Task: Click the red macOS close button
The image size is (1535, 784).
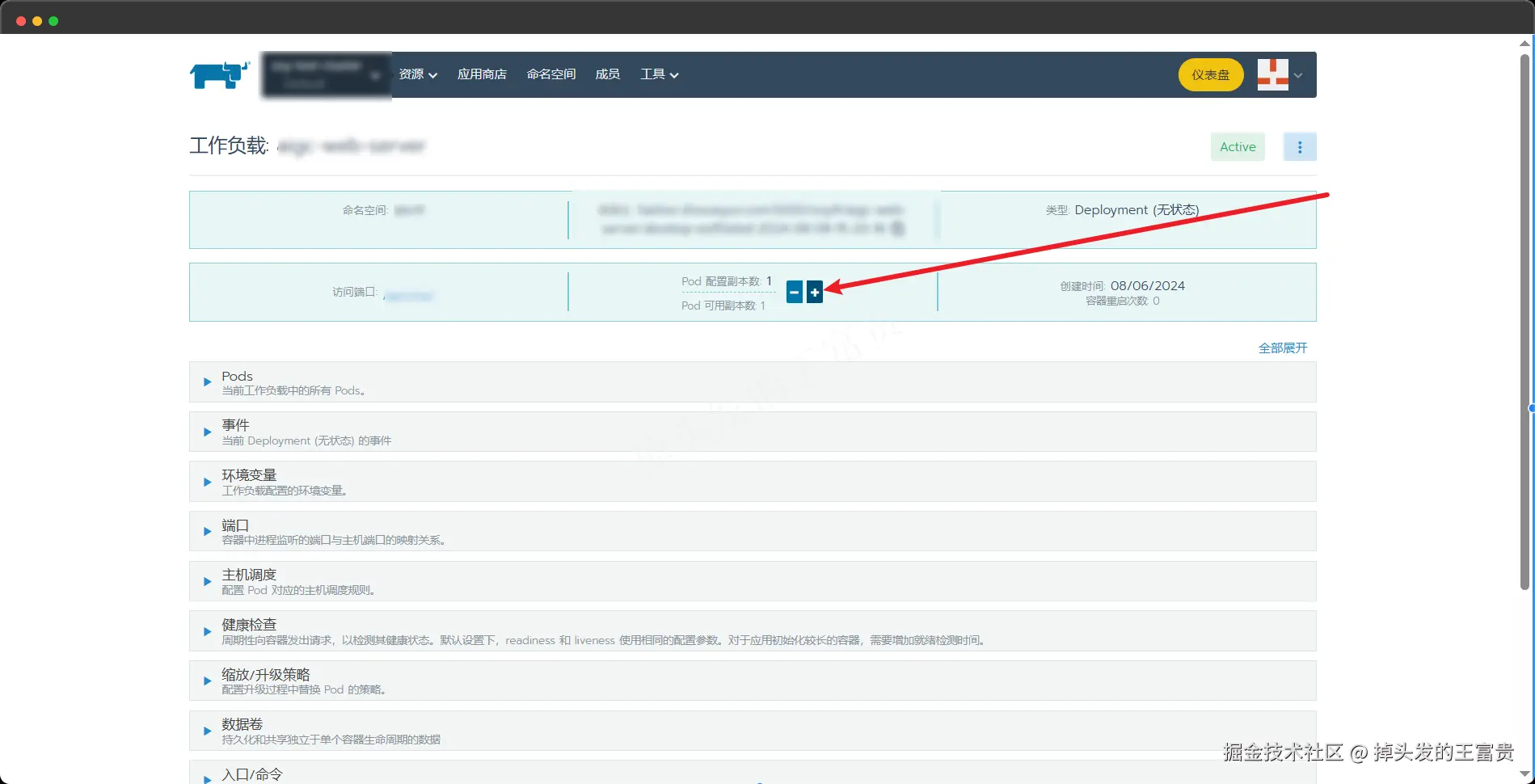Action: [x=21, y=21]
